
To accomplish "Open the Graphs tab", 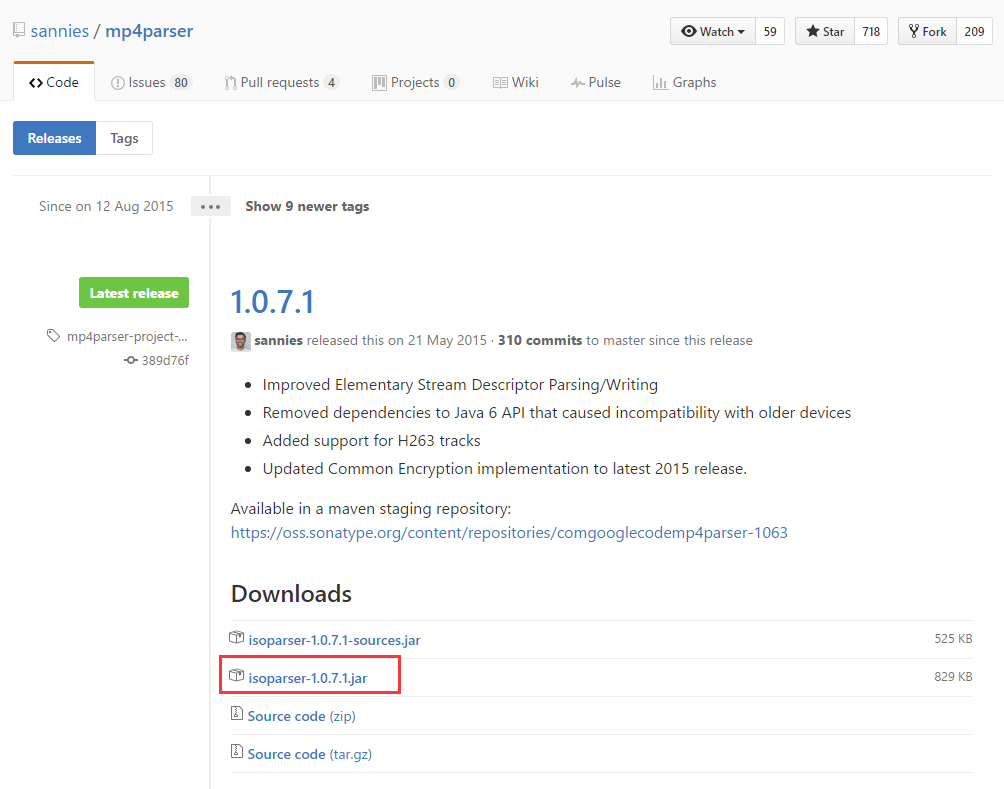I will click(x=684, y=83).
